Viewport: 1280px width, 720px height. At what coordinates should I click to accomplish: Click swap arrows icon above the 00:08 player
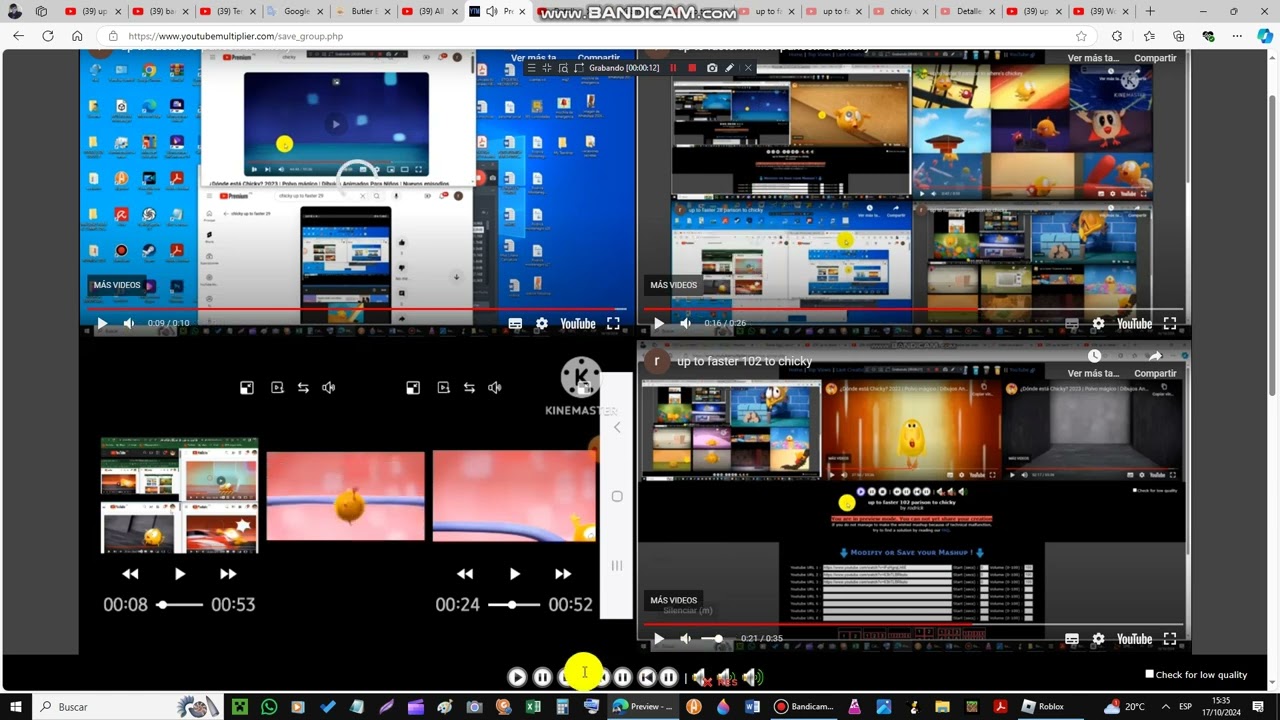tap(303, 388)
